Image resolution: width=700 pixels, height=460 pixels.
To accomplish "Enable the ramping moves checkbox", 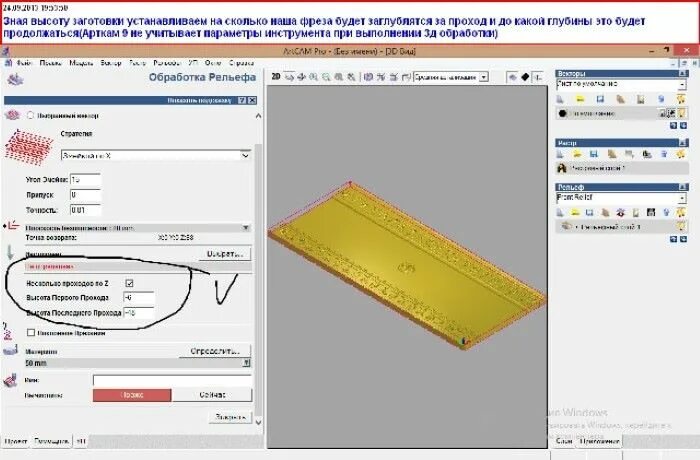I will (x=31, y=333).
